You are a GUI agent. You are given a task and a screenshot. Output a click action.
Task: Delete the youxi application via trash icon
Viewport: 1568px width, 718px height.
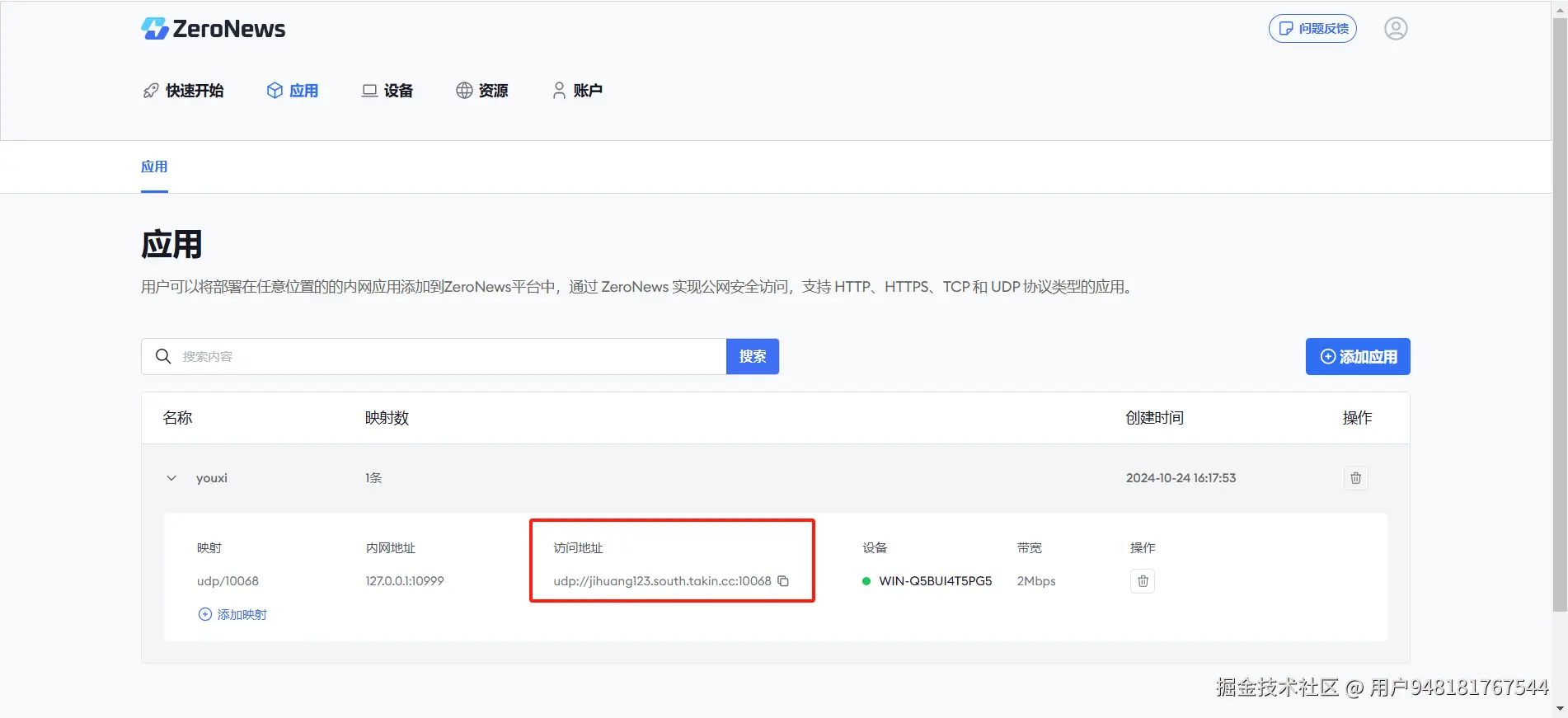[1356, 478]
